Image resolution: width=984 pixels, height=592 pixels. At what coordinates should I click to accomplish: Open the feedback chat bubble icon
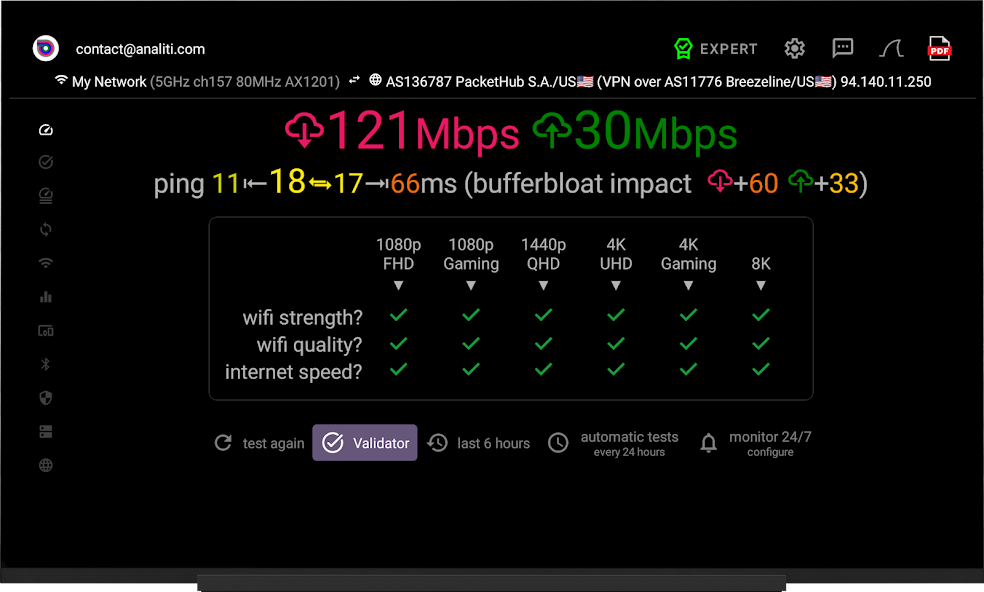[x=842, y=48]
